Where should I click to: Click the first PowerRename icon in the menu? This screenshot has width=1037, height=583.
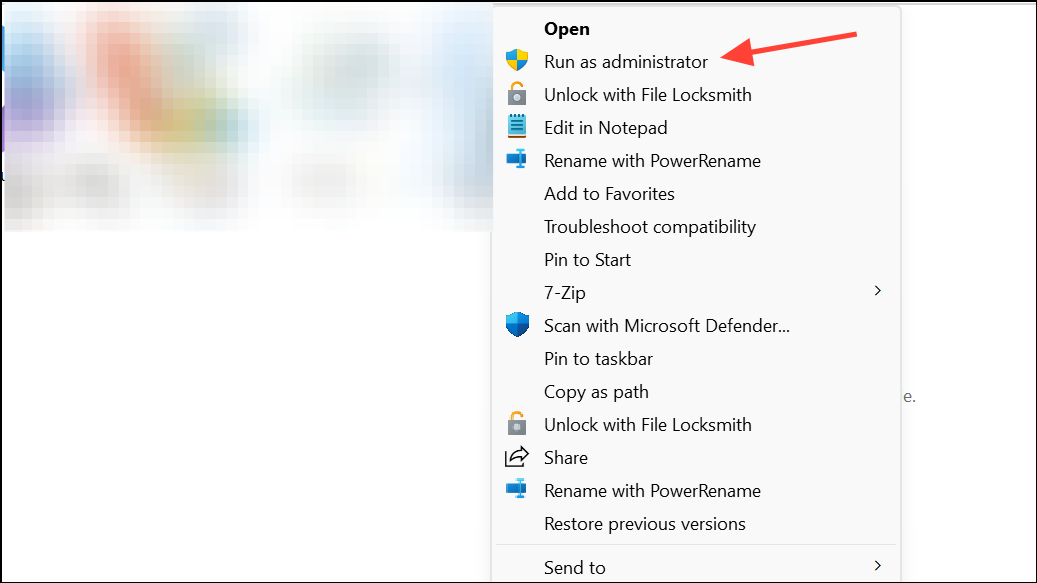click(x=516, y=160)
